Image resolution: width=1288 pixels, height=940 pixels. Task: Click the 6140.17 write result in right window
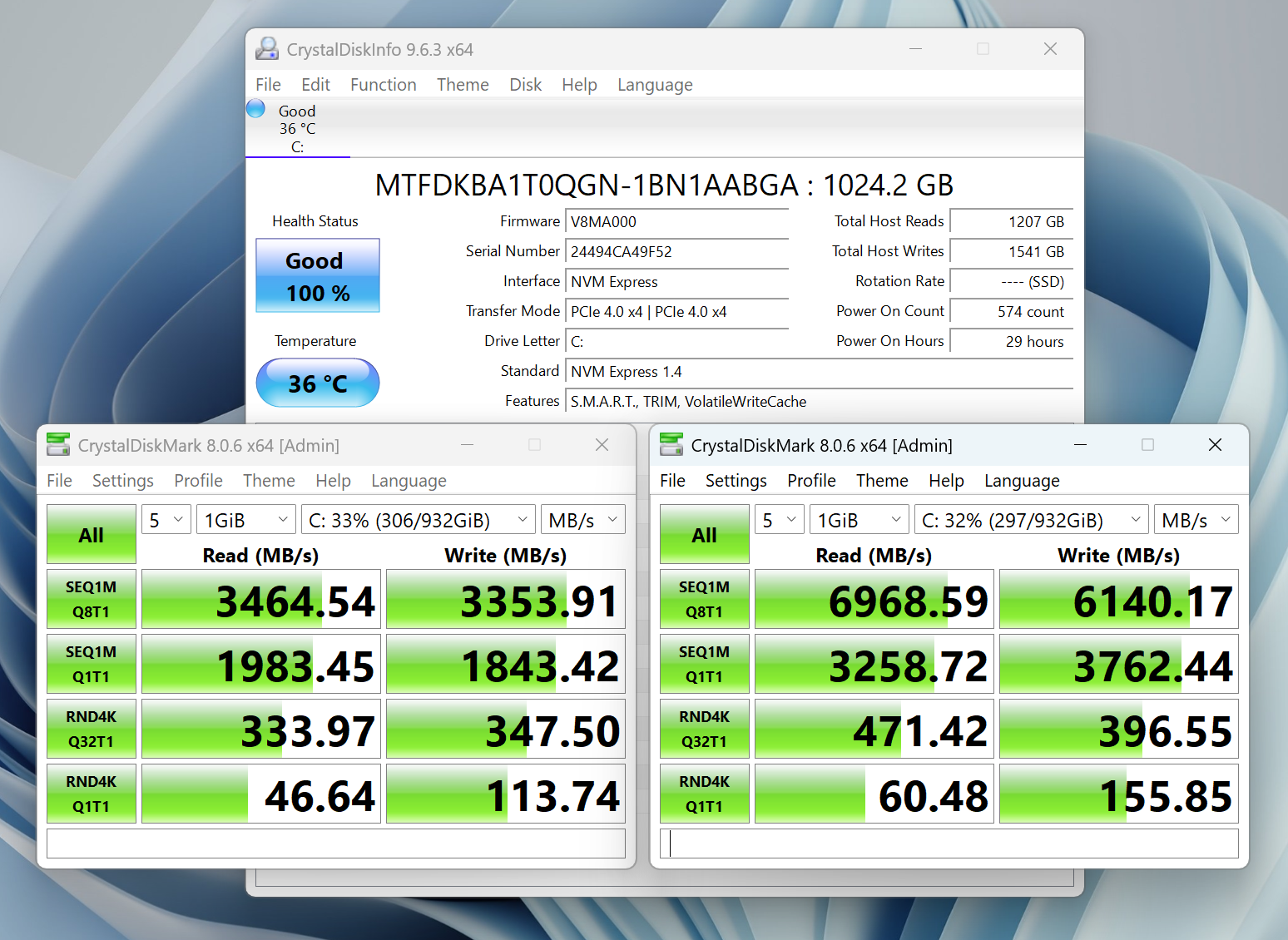(1119, 599)
